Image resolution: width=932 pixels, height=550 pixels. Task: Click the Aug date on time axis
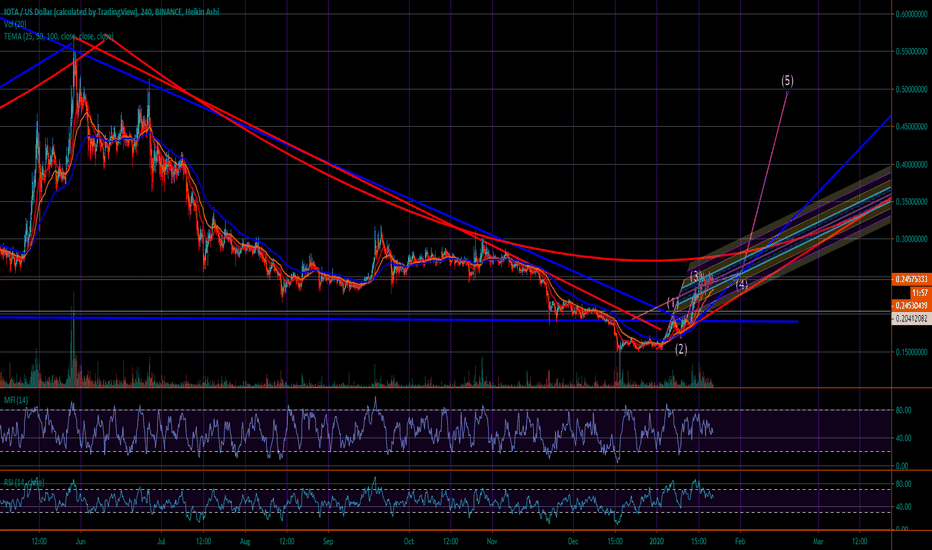click(x=245, y=542)
